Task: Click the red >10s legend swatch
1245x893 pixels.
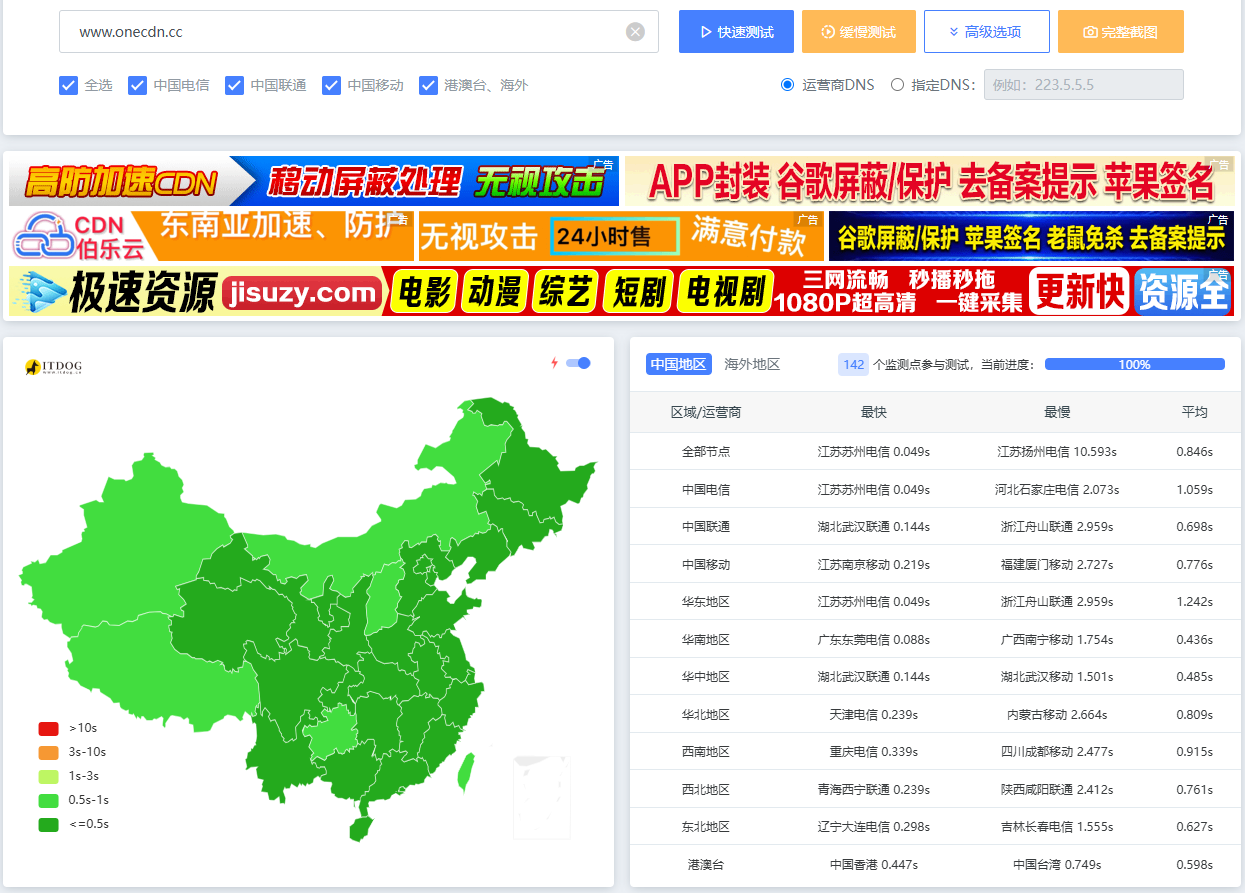Action: click(48, 728)
